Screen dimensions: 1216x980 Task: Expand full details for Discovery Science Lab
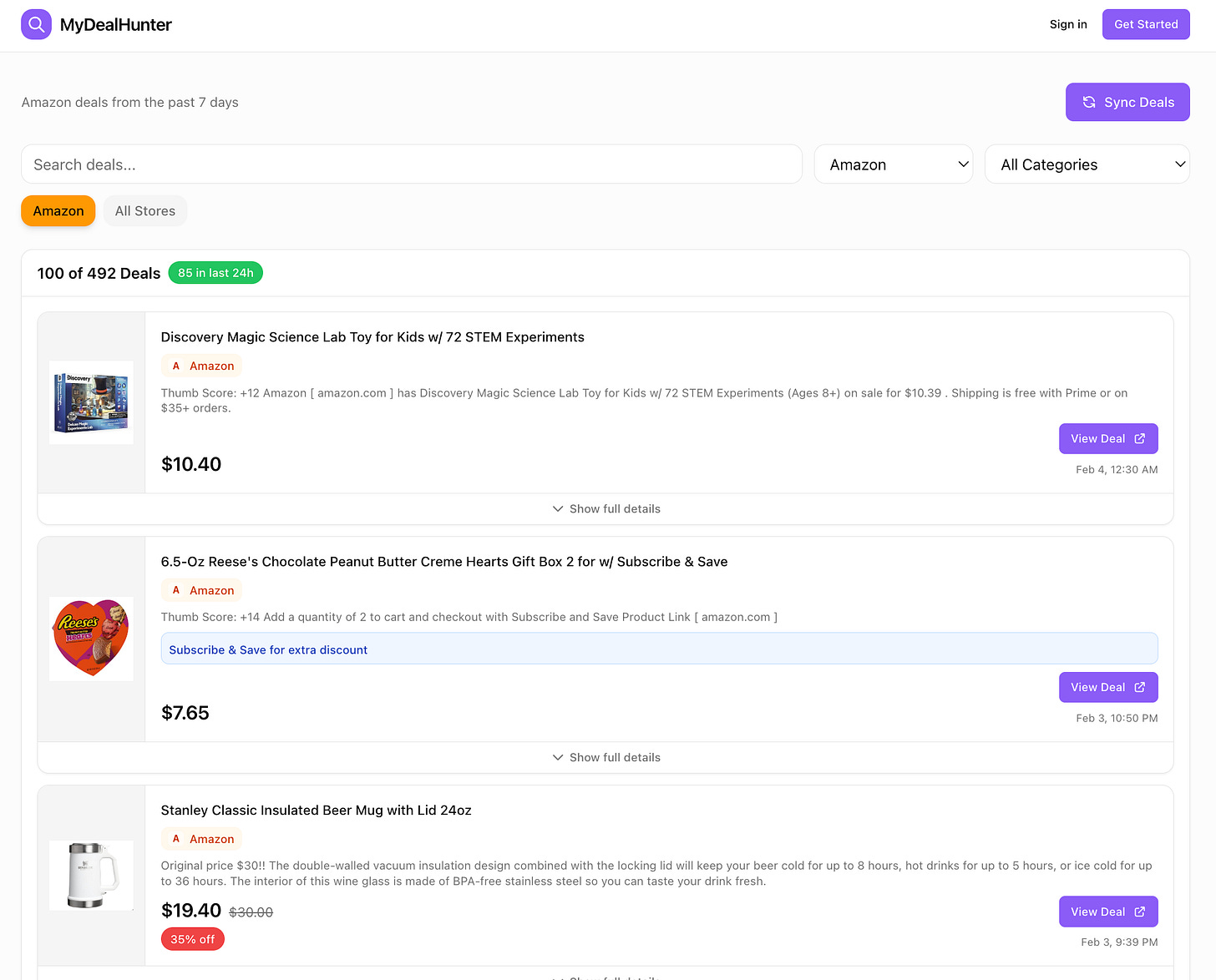click(x=606, y=509)
